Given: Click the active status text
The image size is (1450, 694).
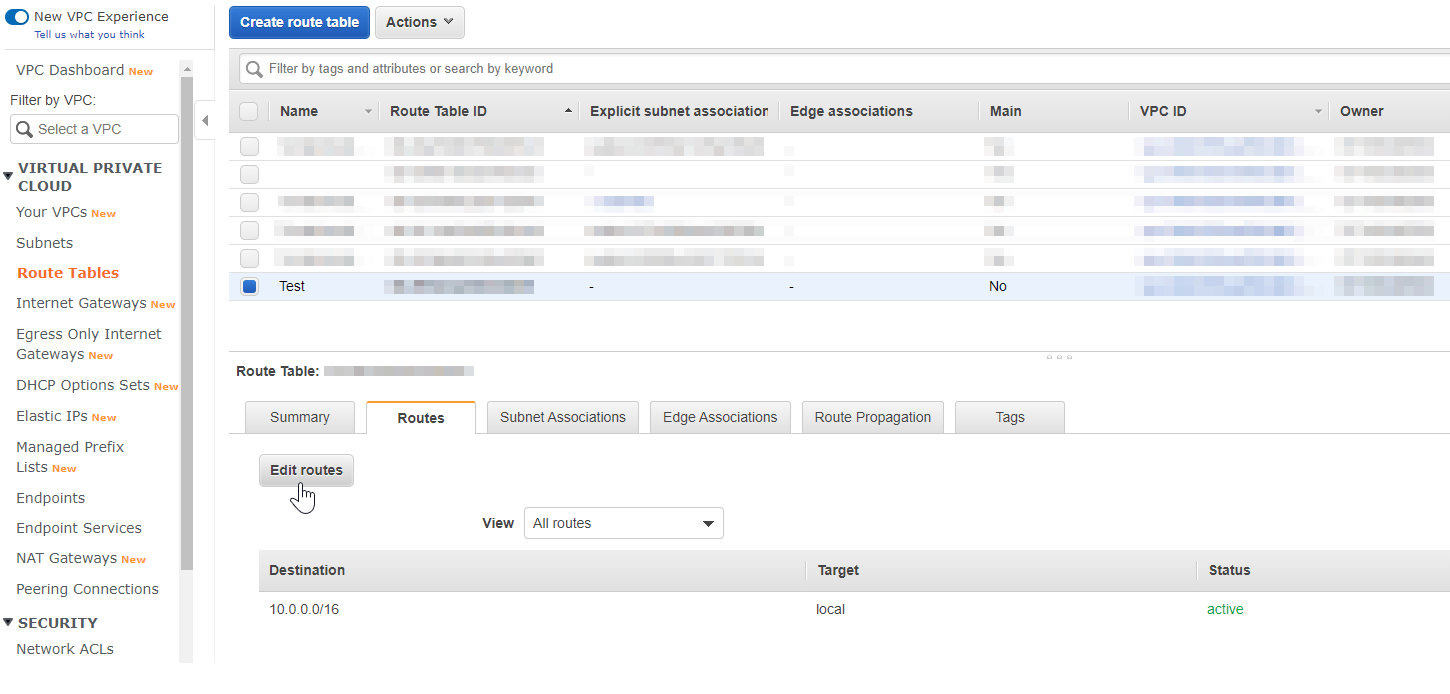Looking at the screenshot, I should (x=1225, y=609).
